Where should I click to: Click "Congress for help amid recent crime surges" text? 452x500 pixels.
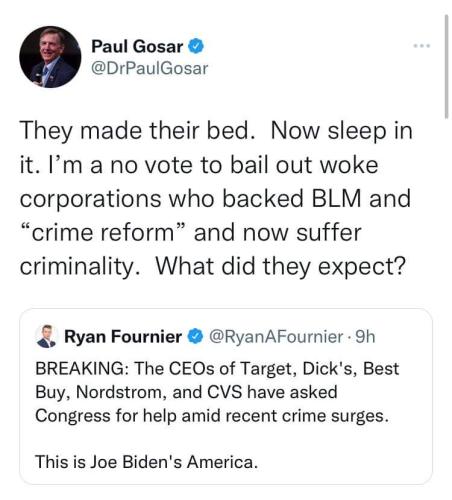(x=212, y=416)
